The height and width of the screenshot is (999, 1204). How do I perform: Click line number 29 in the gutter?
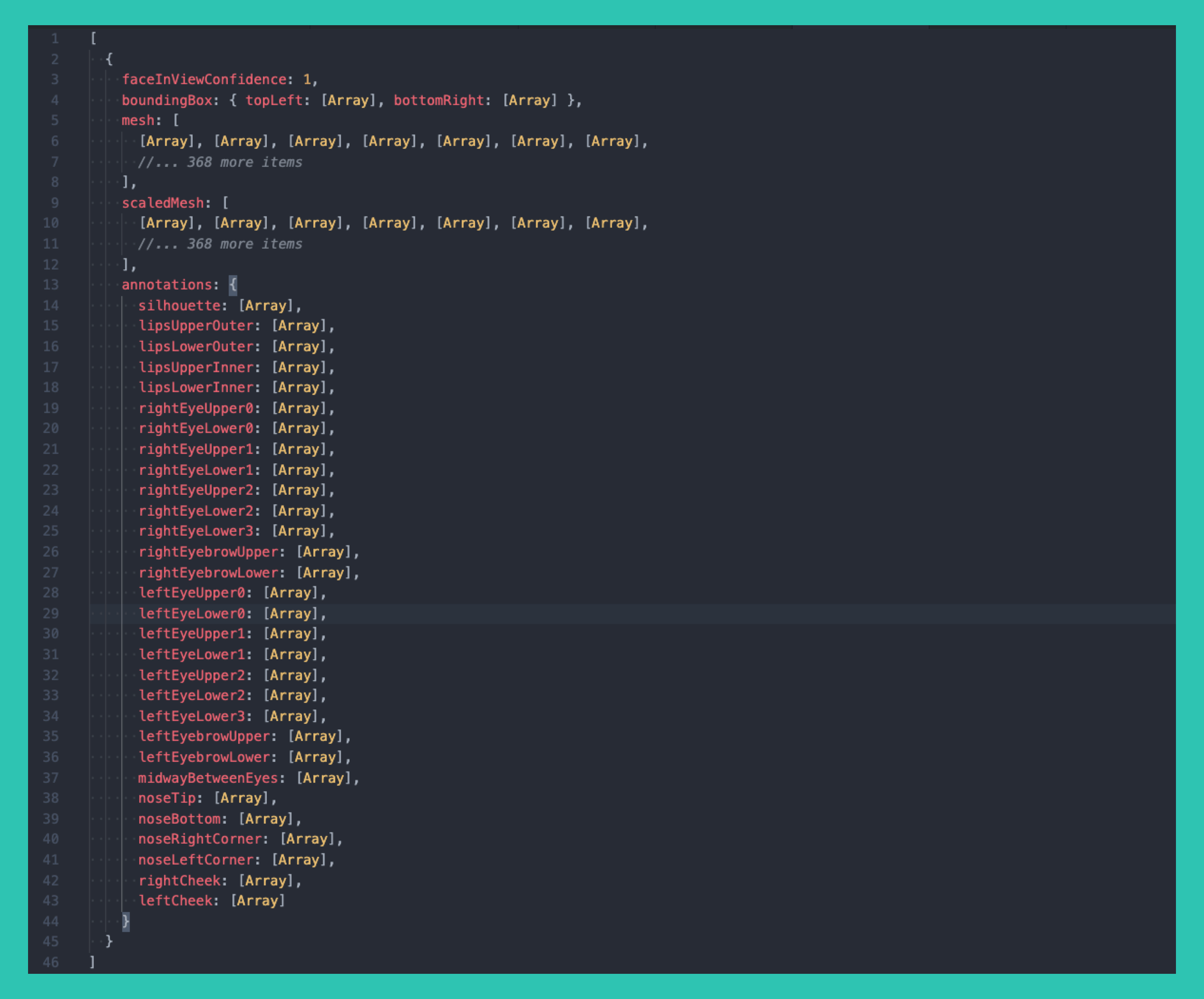click(51, 614)
